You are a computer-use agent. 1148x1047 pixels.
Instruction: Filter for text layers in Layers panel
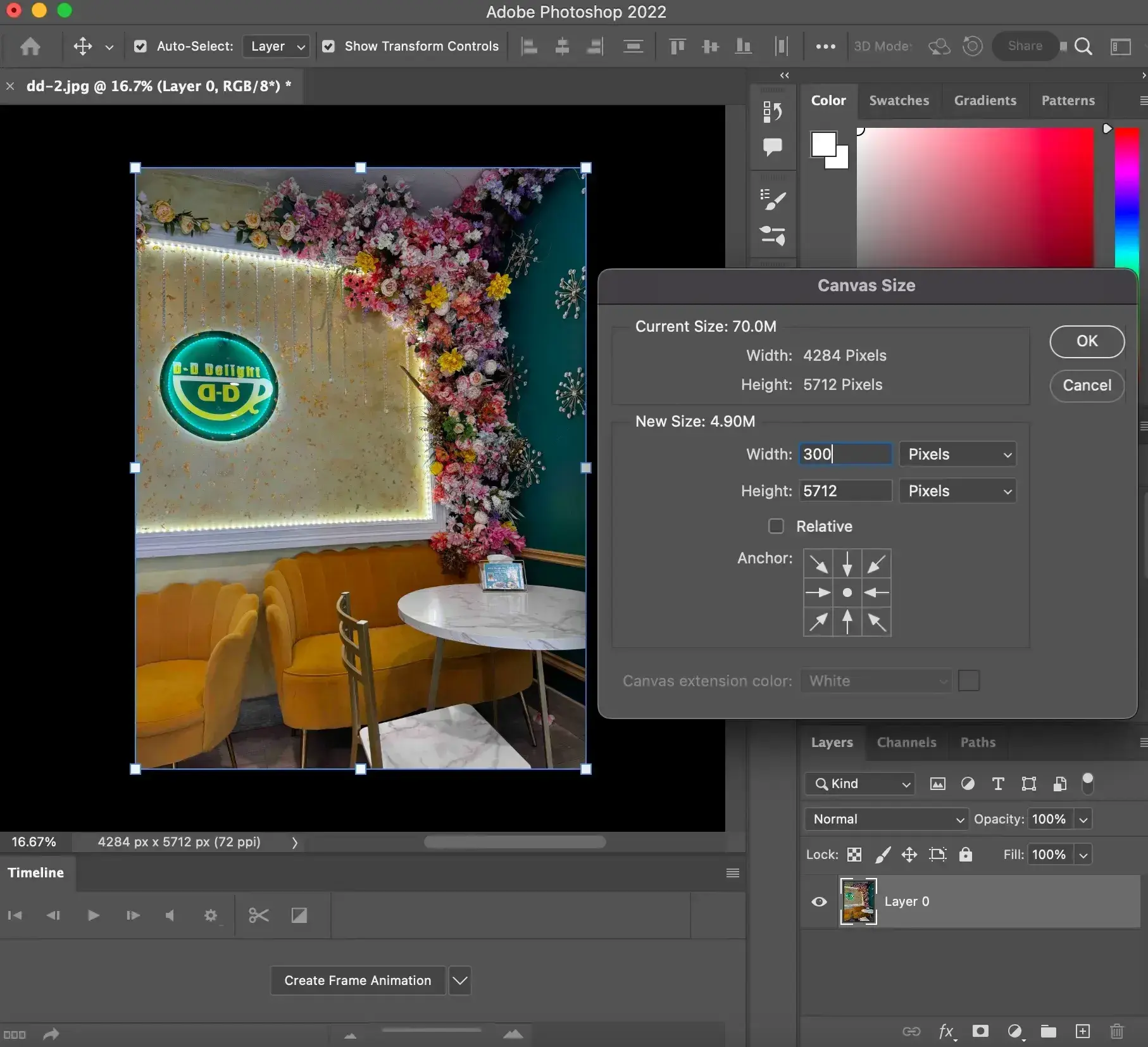997,784
